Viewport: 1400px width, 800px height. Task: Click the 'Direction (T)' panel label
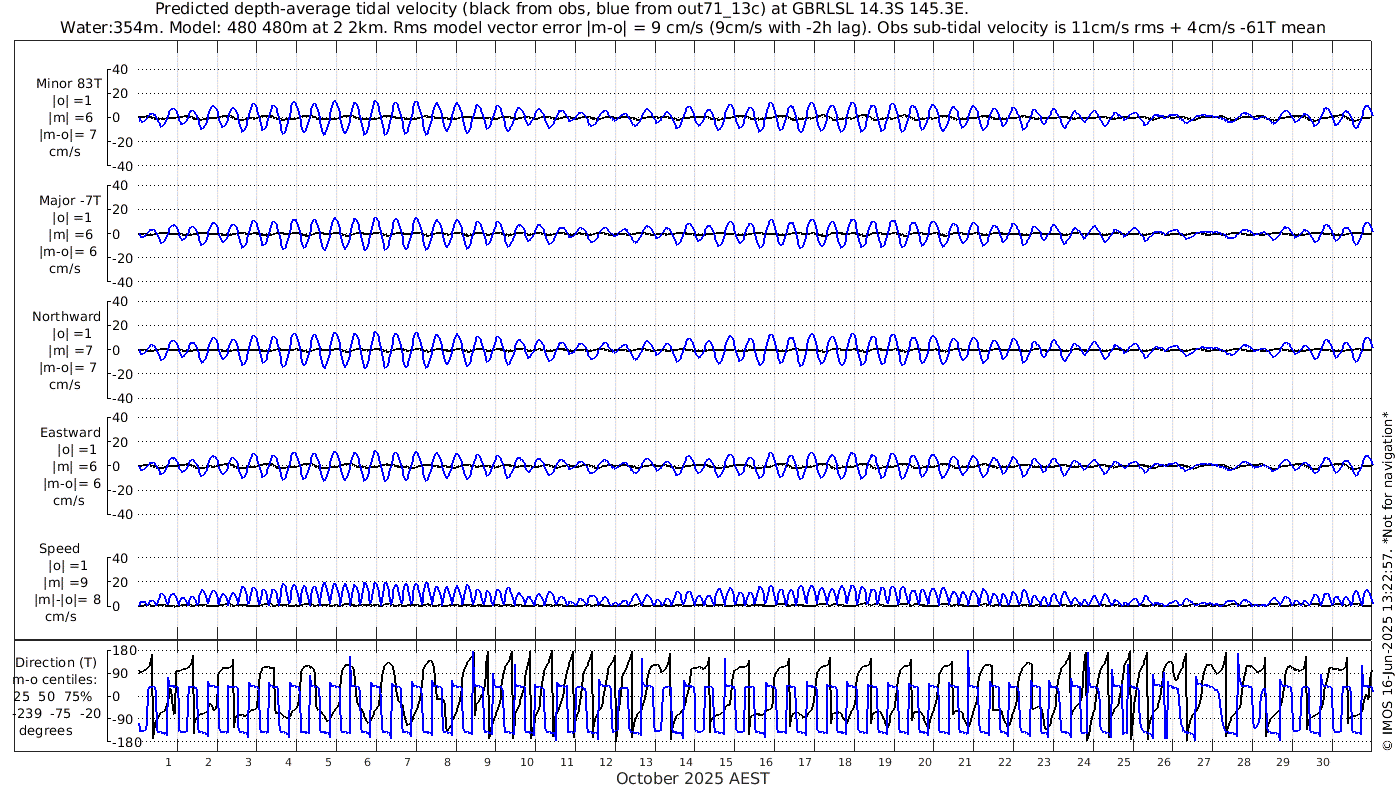[59, 662]
